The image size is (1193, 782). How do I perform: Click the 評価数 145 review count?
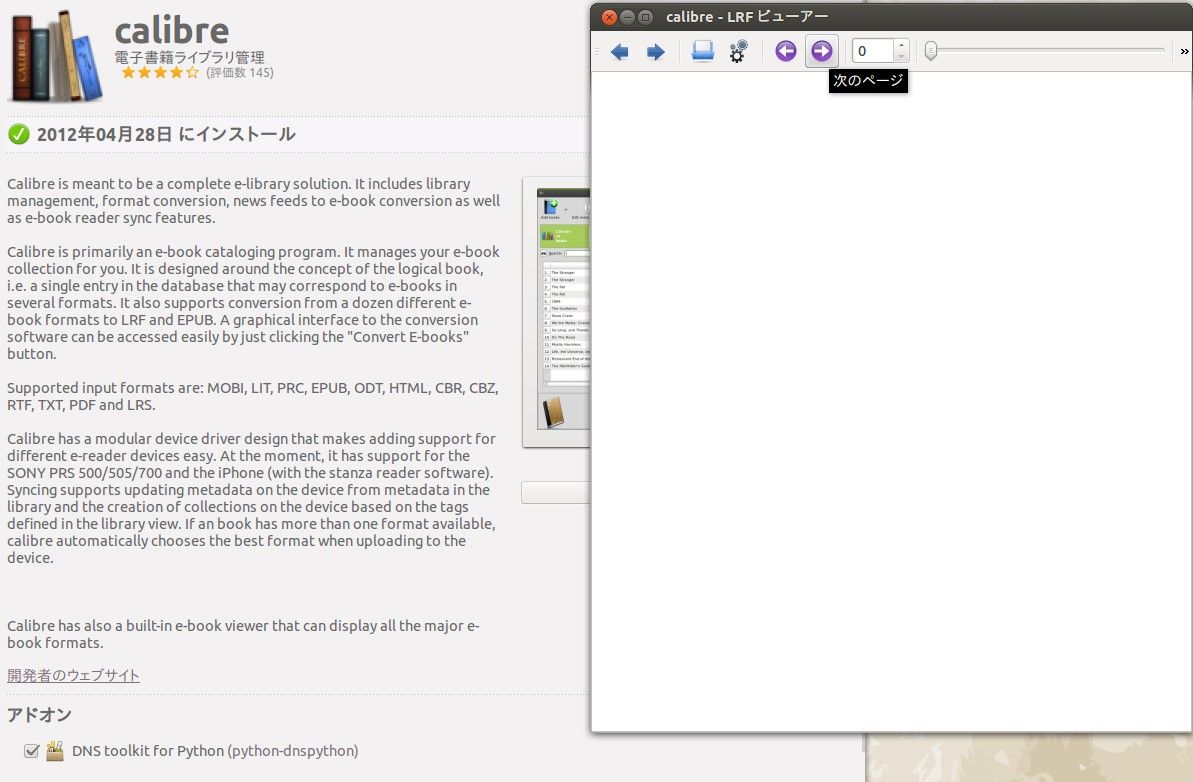tap(240, 73)
